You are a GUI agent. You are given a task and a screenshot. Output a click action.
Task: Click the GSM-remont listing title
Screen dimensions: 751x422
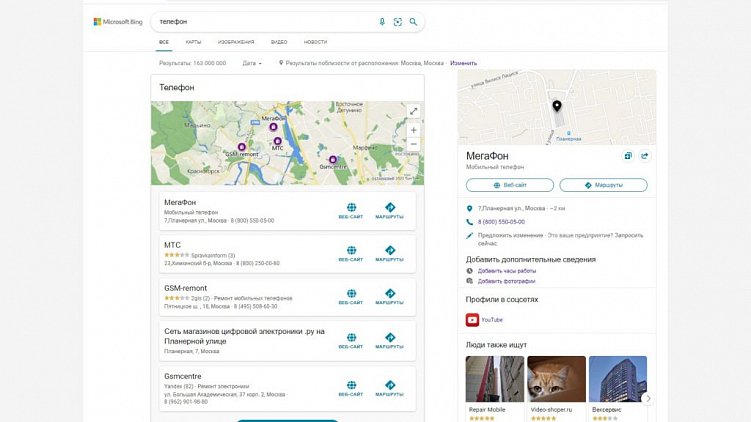(x=185, y=288)
